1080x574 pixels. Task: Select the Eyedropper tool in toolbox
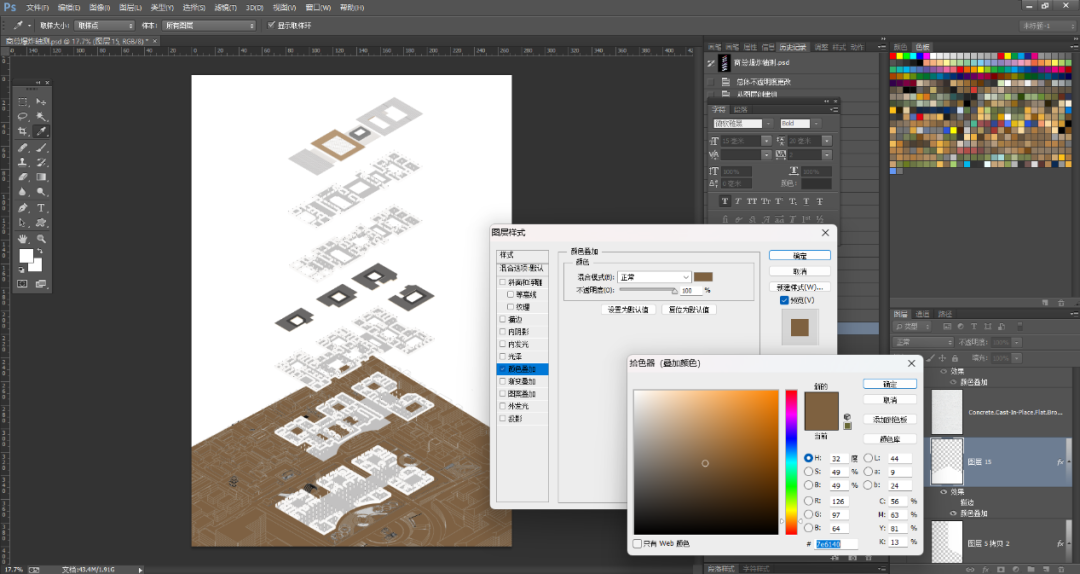coord(41,132)
